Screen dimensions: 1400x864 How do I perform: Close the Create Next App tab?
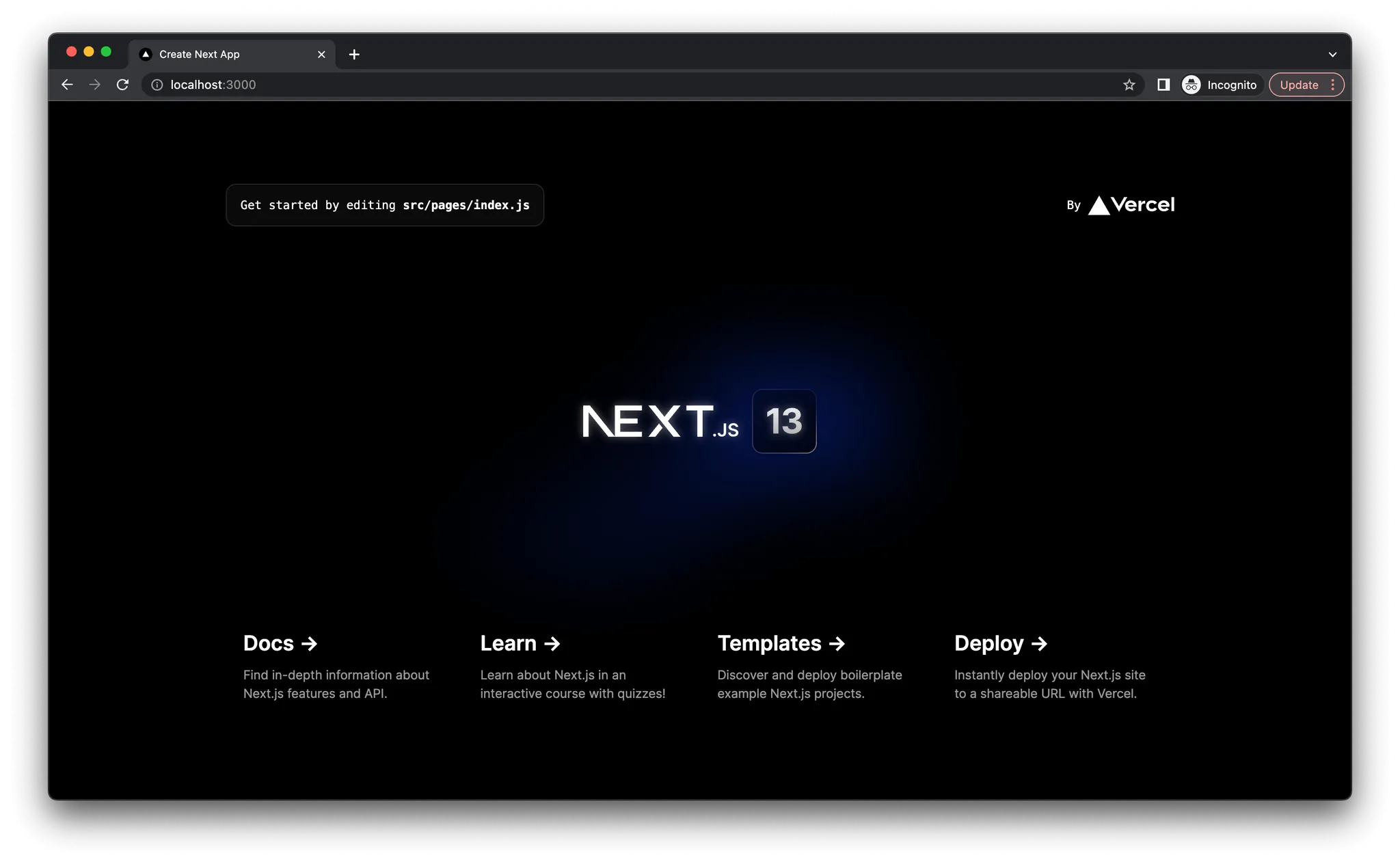tap(321, 54)
